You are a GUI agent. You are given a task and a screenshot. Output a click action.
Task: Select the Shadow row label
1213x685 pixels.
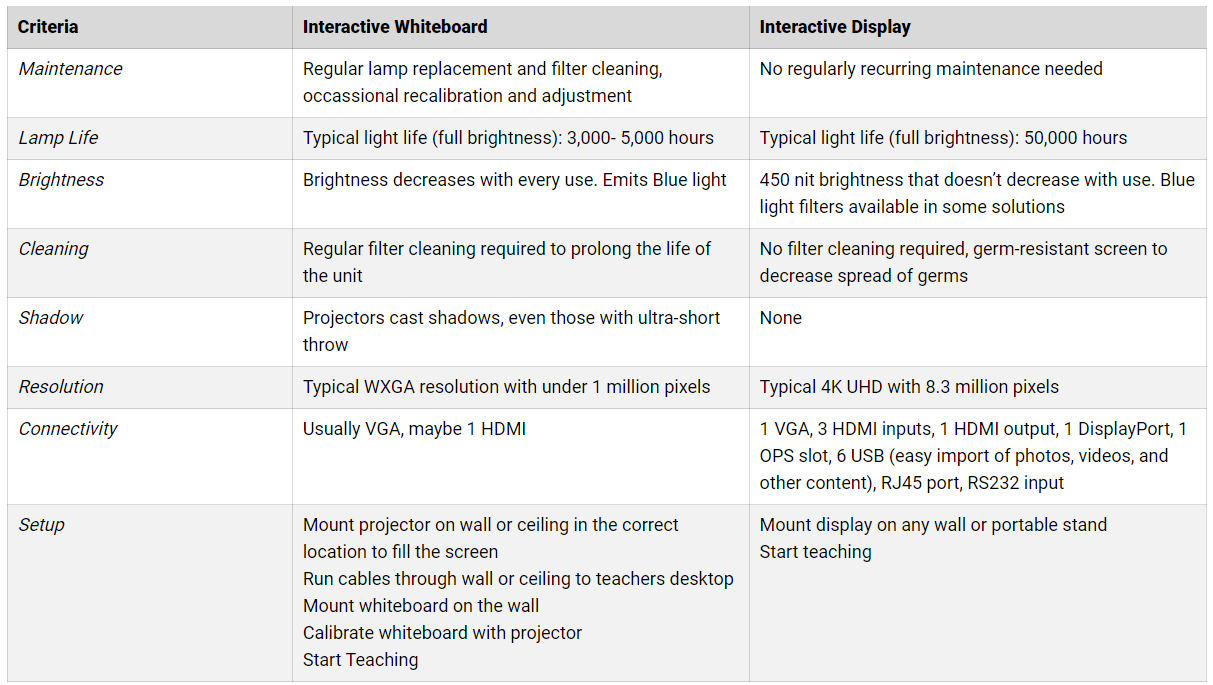(x=50, y=318)
